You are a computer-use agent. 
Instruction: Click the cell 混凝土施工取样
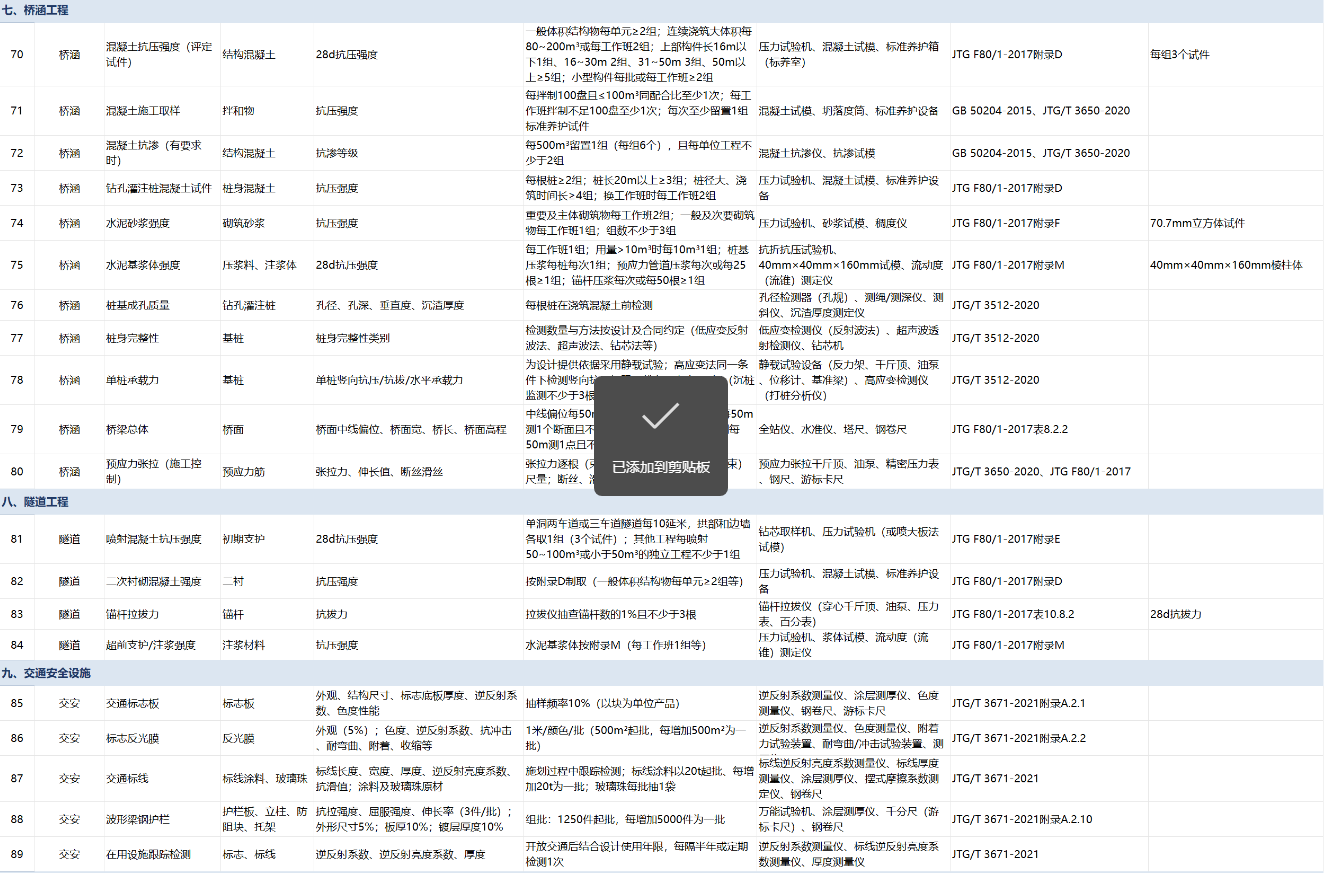143,111
